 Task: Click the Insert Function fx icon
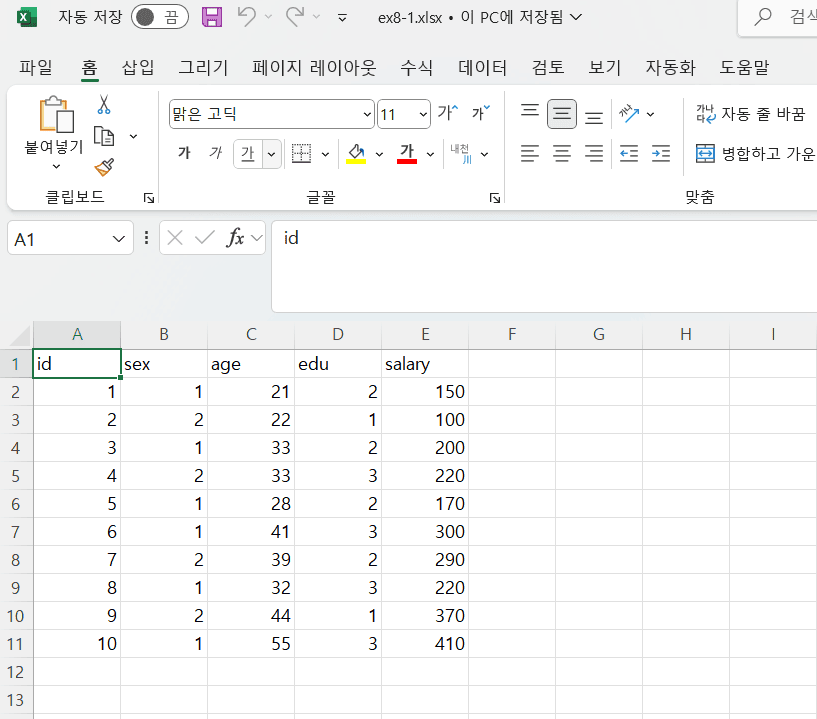point(235,238)
